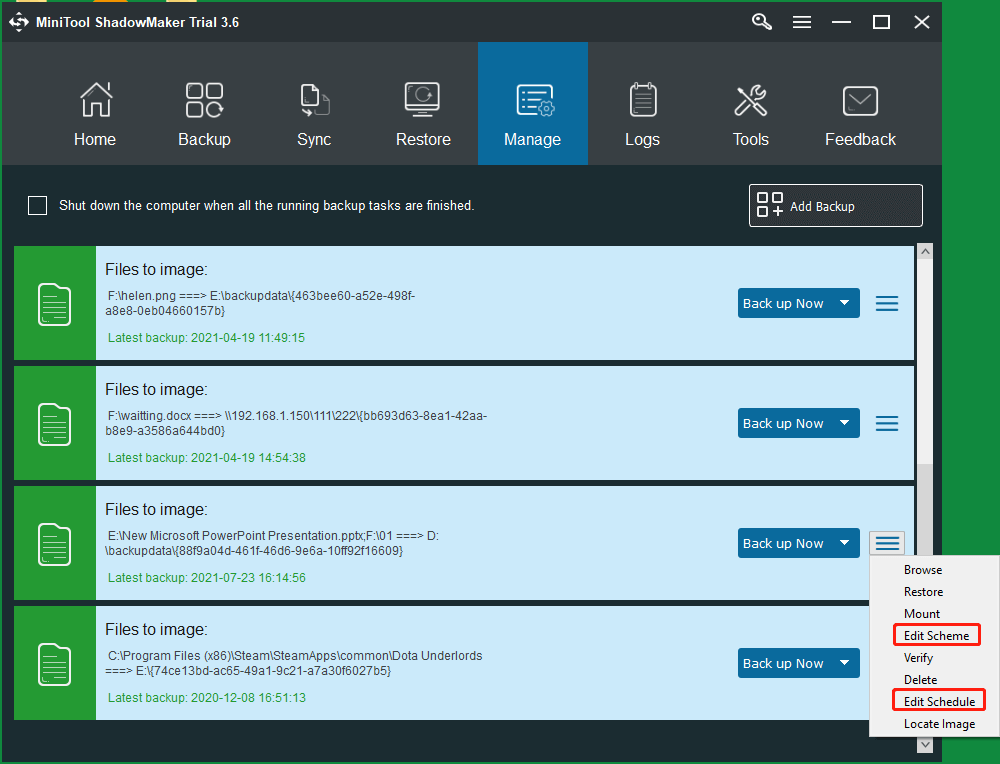Viewport: 1000px width, 764px height.
Task: Click the scrollbar down arrow of task list
Action: [x=925, y=744]
